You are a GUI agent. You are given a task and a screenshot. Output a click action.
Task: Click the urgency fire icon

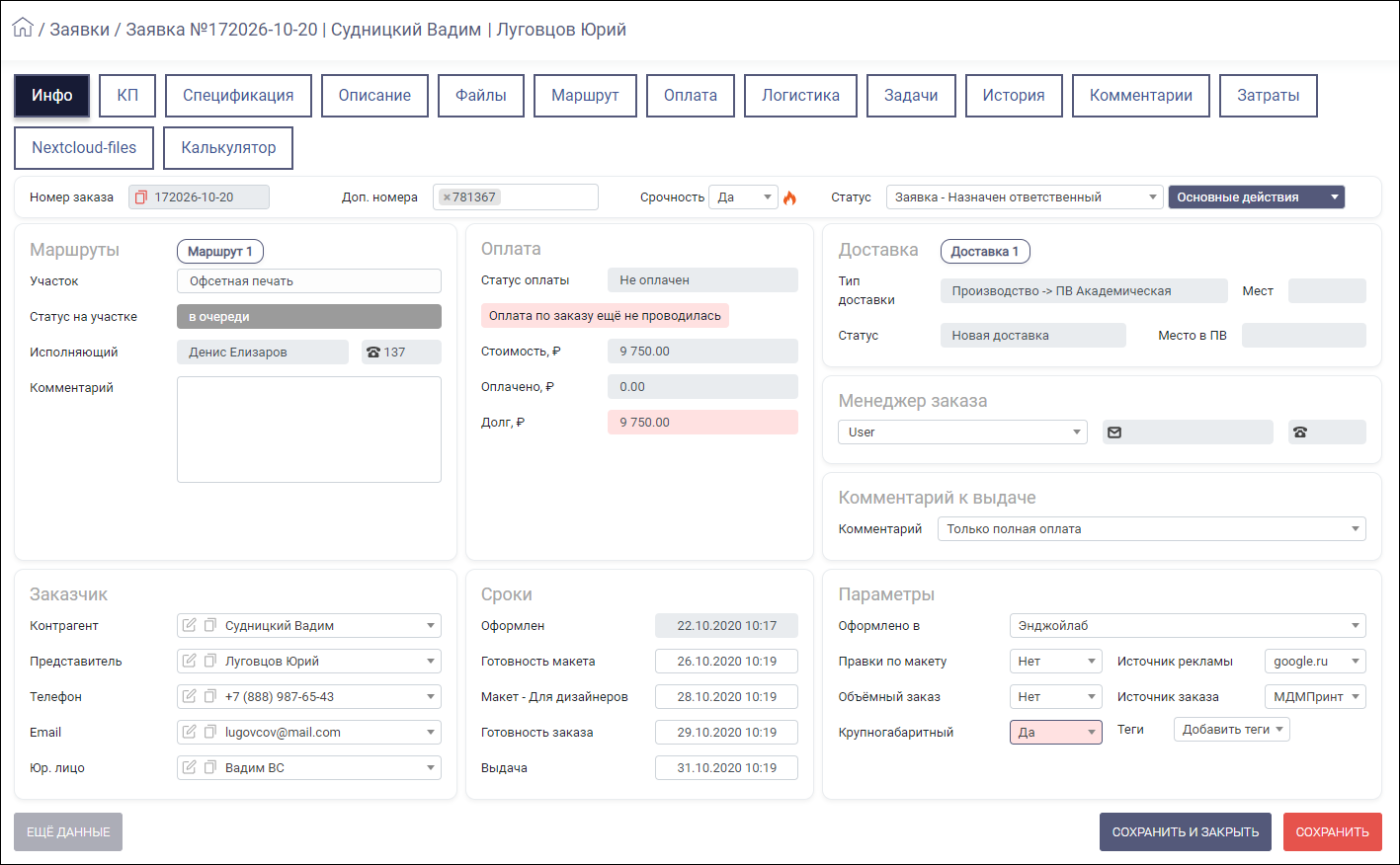pos(789,197)
